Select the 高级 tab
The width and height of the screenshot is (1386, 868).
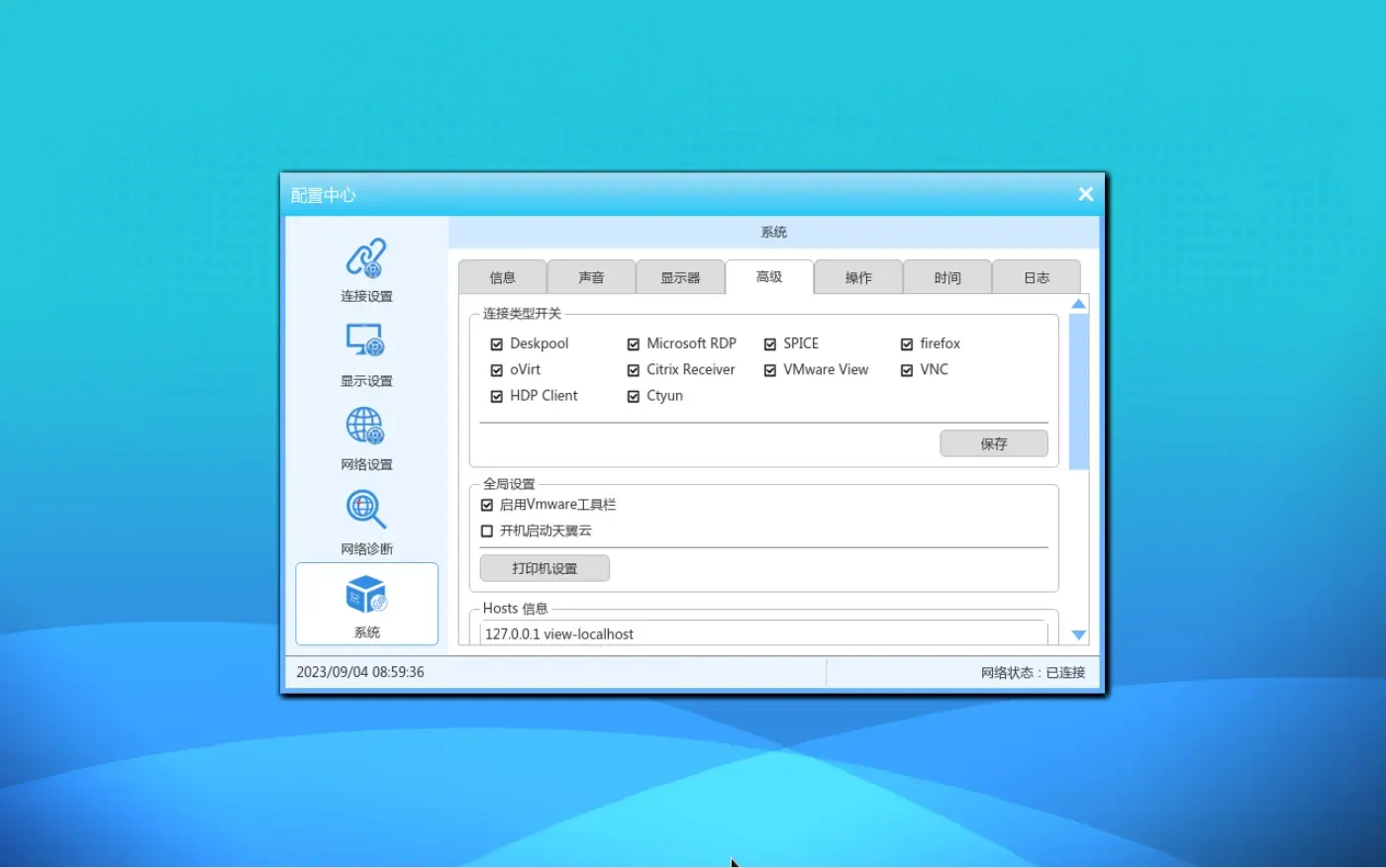click(x=769, y=276)
